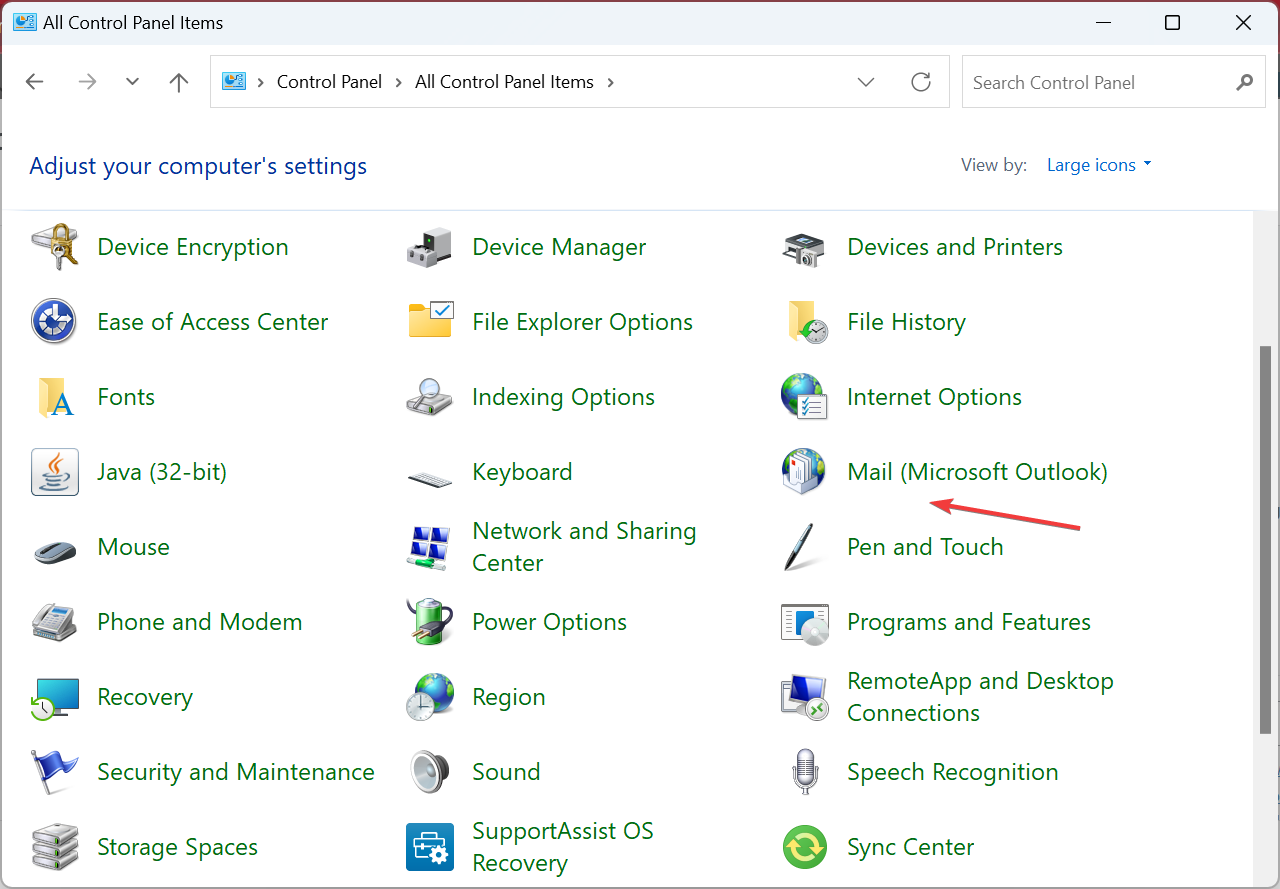Open the Device Encryption link

pyautogui.click(x=193, y=247)
